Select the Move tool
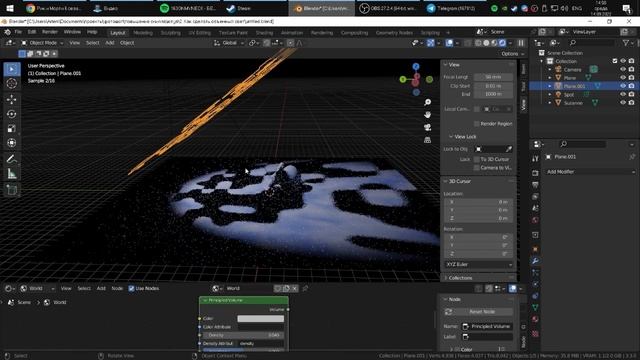The height and width of the screenshot is (360, 640). 11,99
